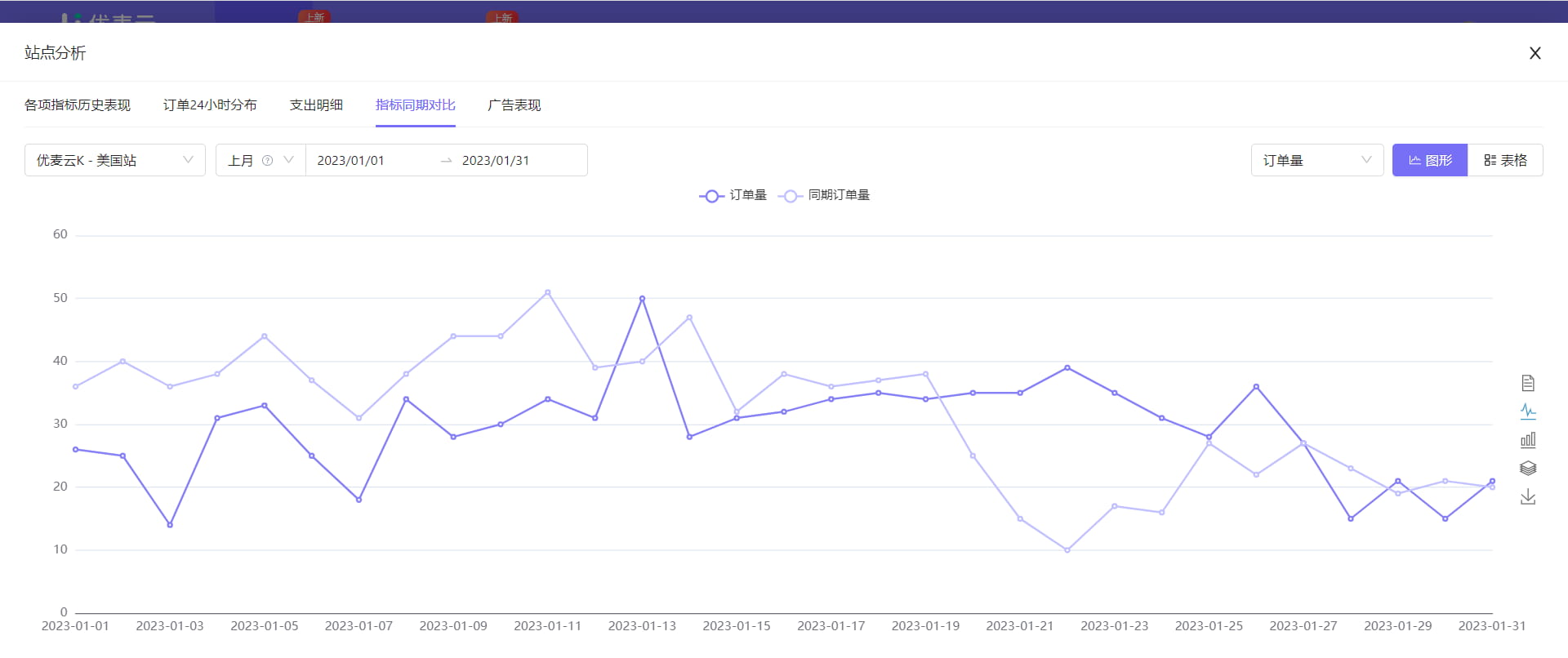
Task: Click 订单量 lowest point on 2023-01-03
Action: pyautogui.click(x=170, y=525)
